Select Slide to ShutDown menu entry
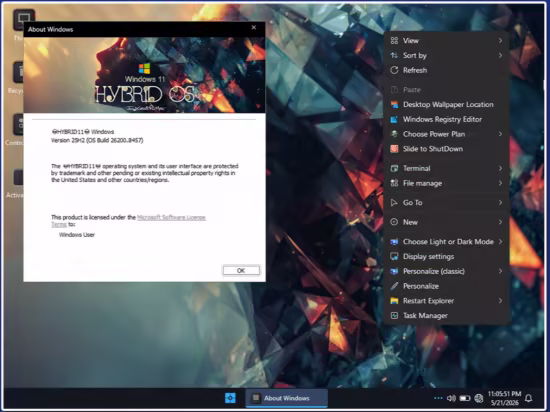 tap(447, 149)
